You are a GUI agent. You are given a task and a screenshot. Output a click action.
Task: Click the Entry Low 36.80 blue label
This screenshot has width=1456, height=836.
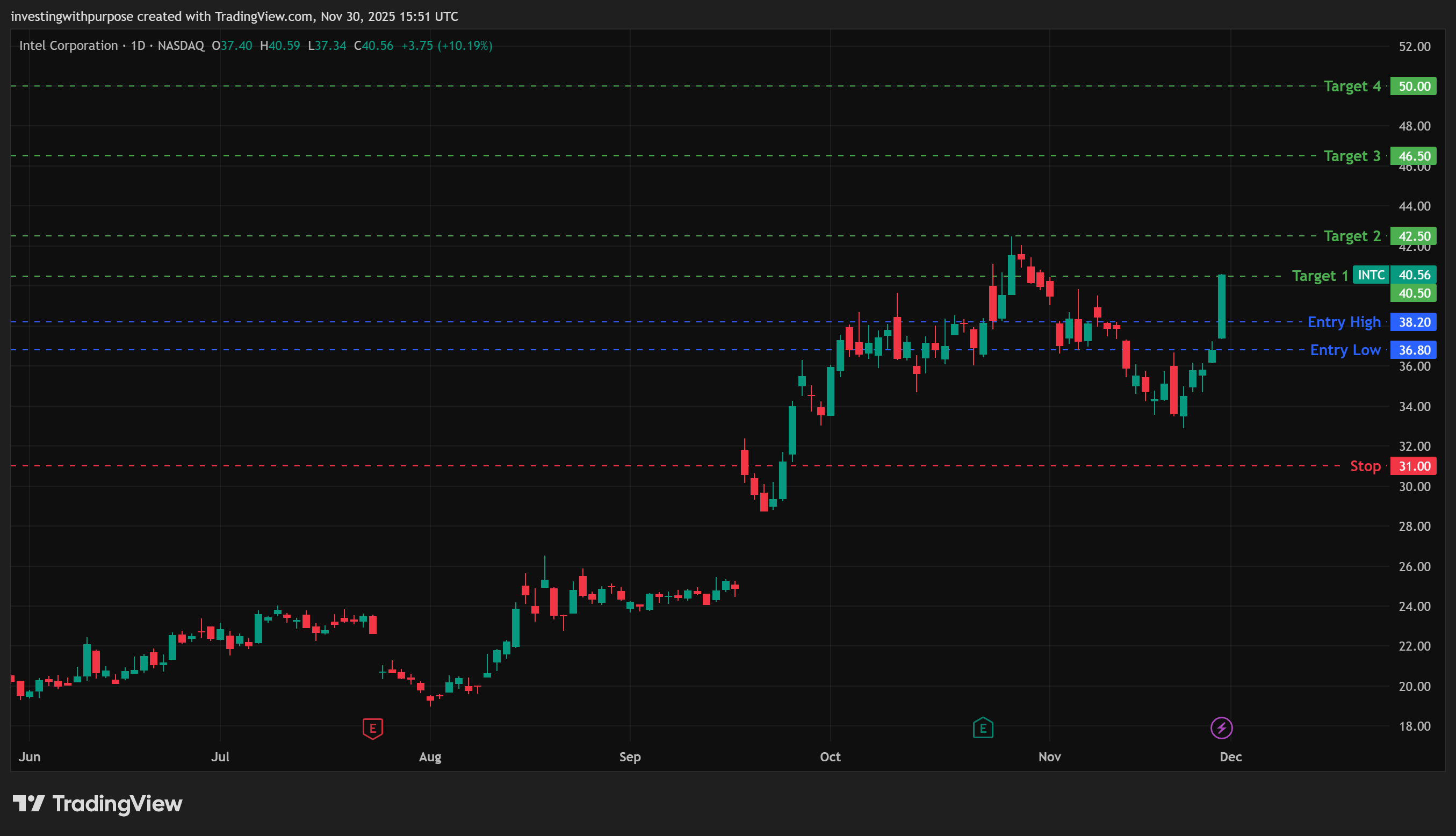(x=1413, y=350)
